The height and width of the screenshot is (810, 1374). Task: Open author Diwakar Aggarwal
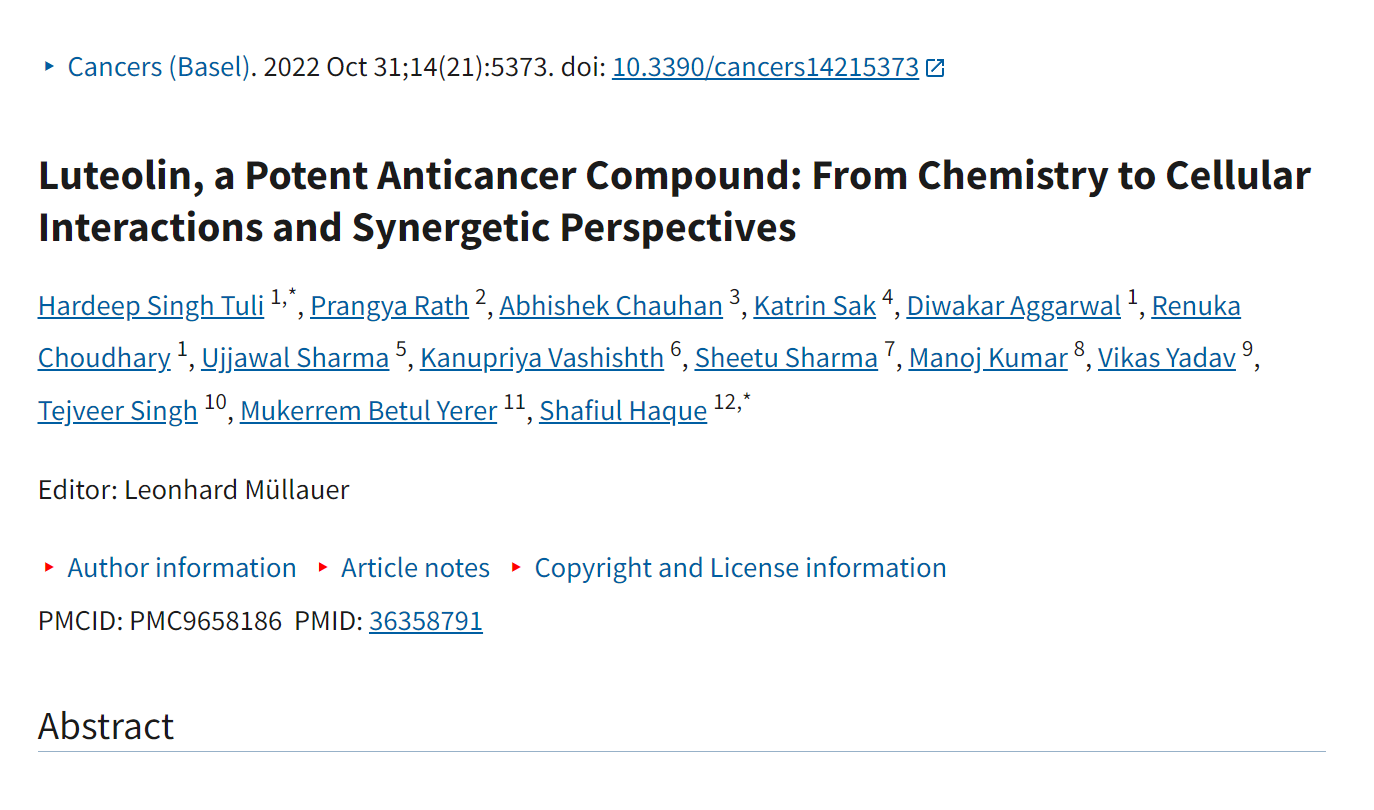point(1014,306)
